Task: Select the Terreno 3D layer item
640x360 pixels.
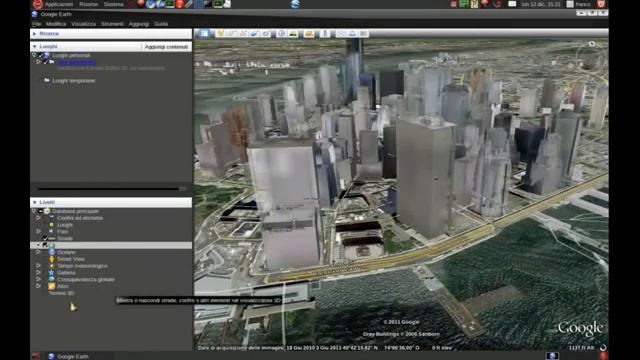Action: (61, 293)
